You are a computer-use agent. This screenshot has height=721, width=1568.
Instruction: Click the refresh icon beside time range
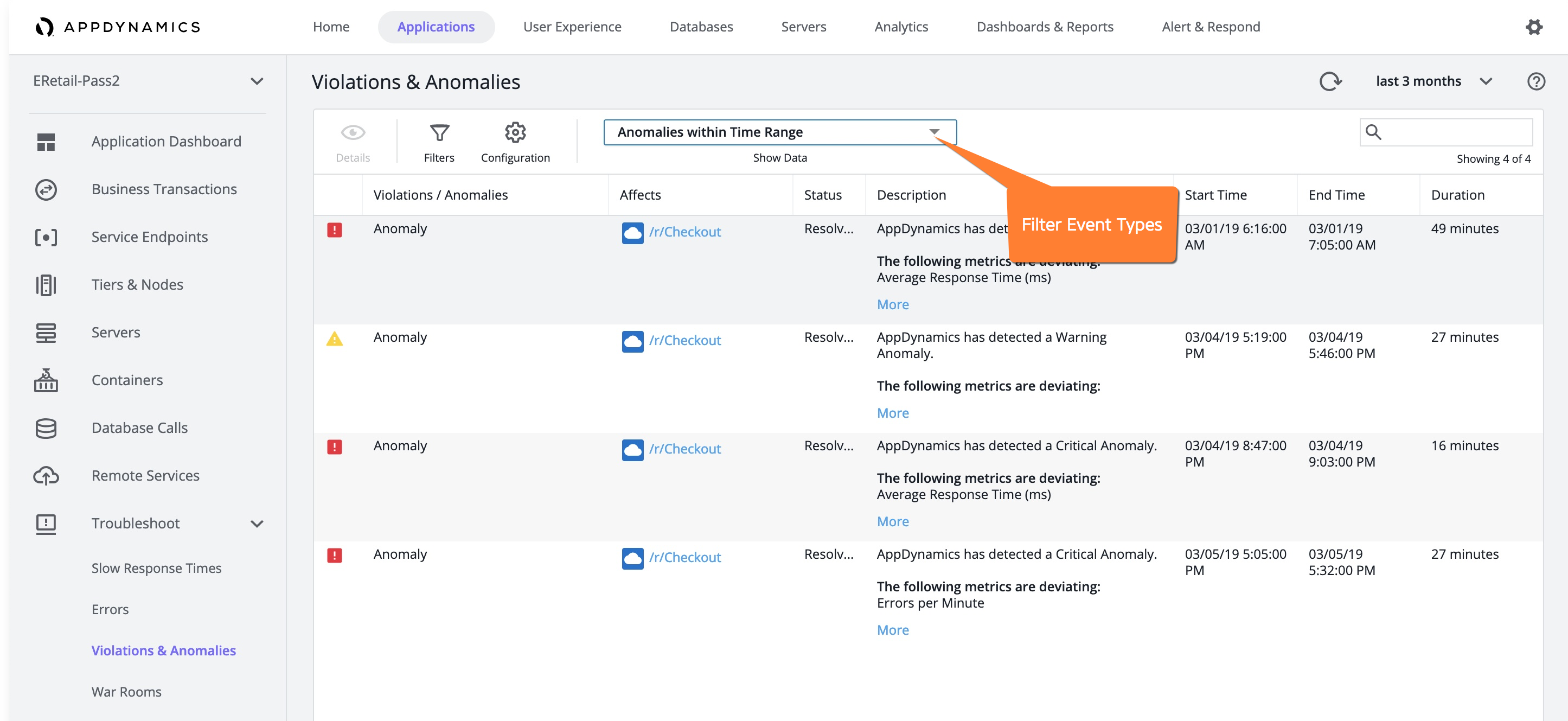pyautogui.click(x=1330, y=81)
